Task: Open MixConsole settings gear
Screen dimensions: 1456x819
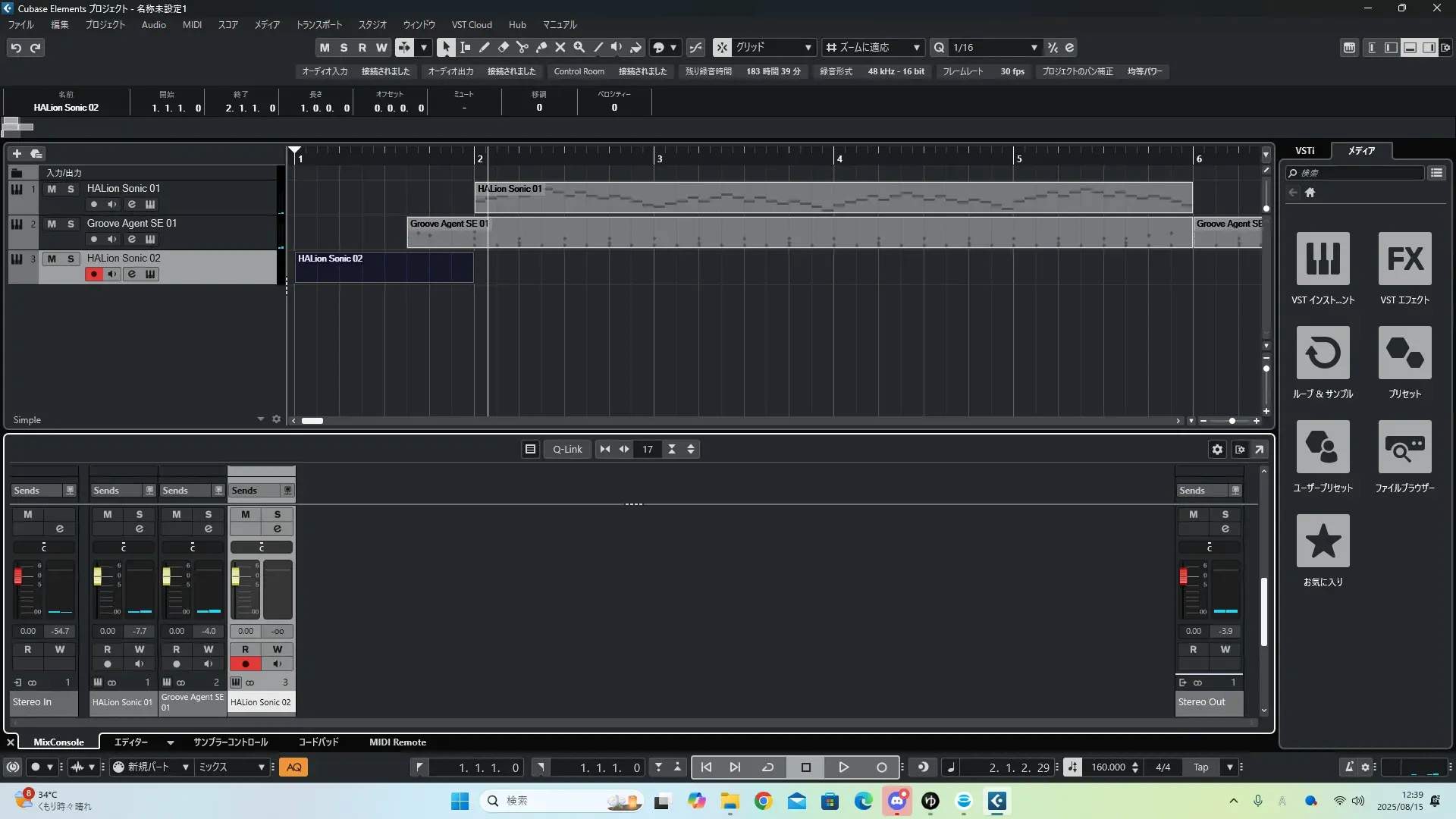Action: [1217, 449]
